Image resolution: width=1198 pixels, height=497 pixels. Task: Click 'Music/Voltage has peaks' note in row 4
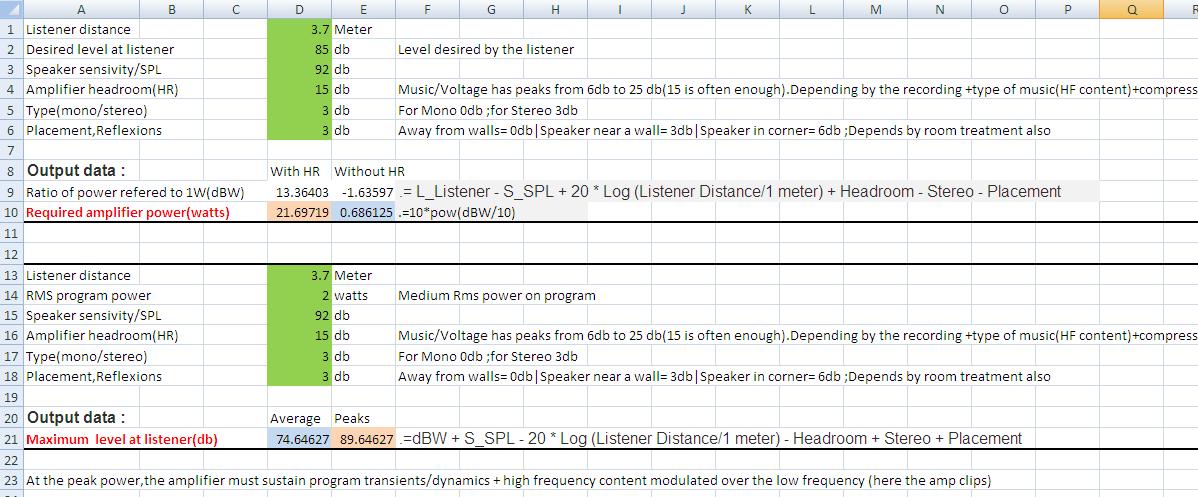click(798, 89)
